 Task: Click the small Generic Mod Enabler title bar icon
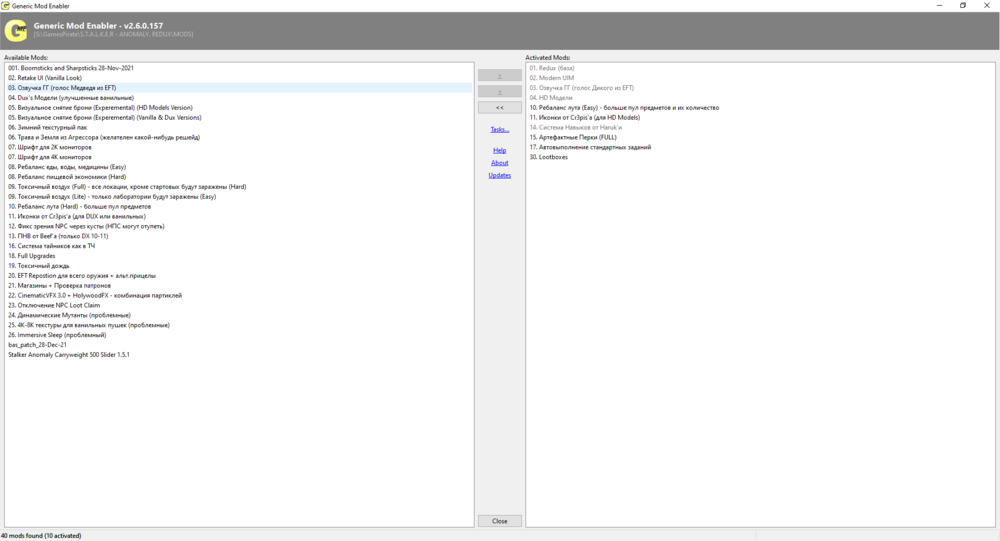(6, 5)
